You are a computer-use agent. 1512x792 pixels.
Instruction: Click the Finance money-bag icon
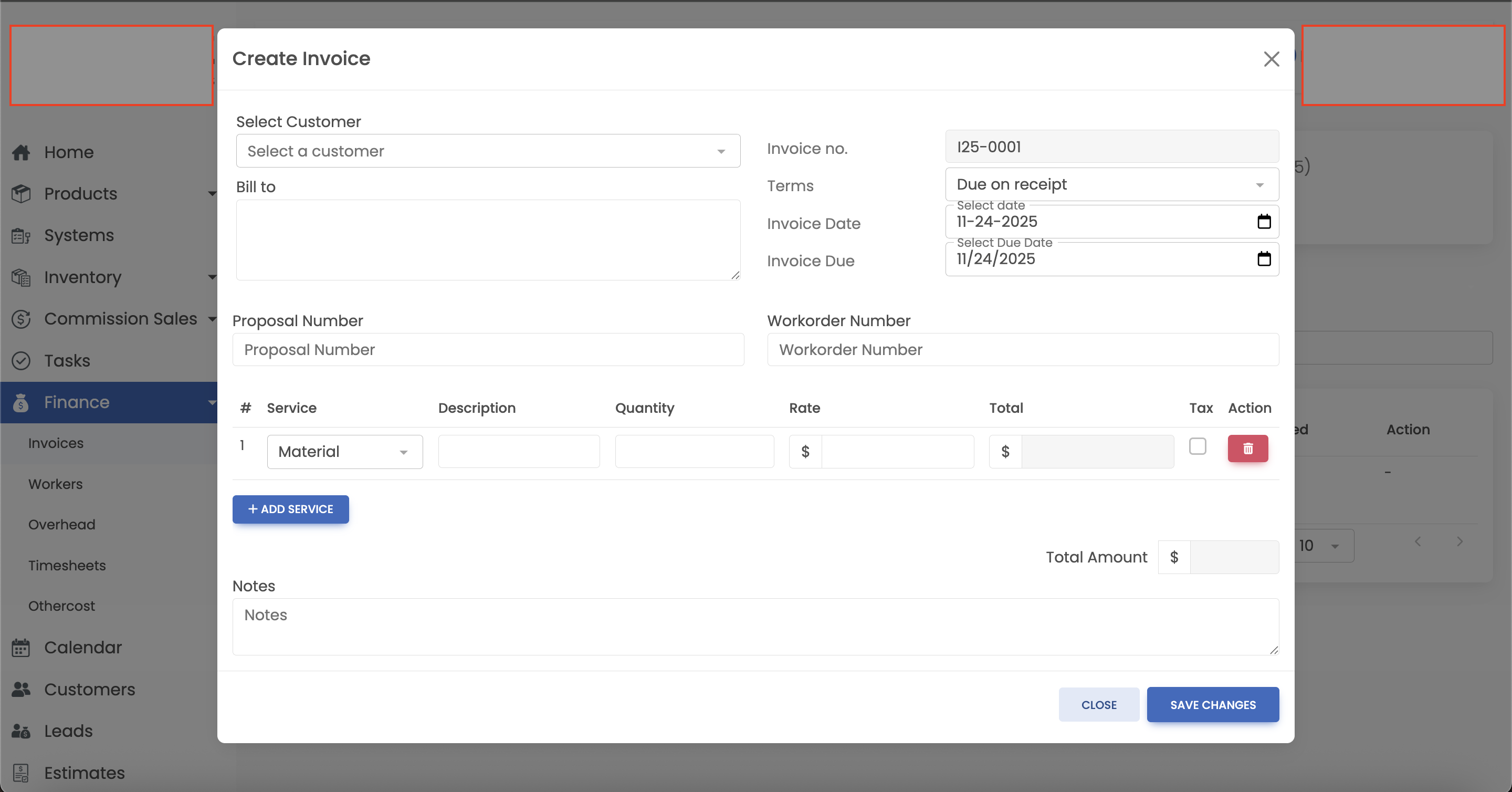[21, 403]
